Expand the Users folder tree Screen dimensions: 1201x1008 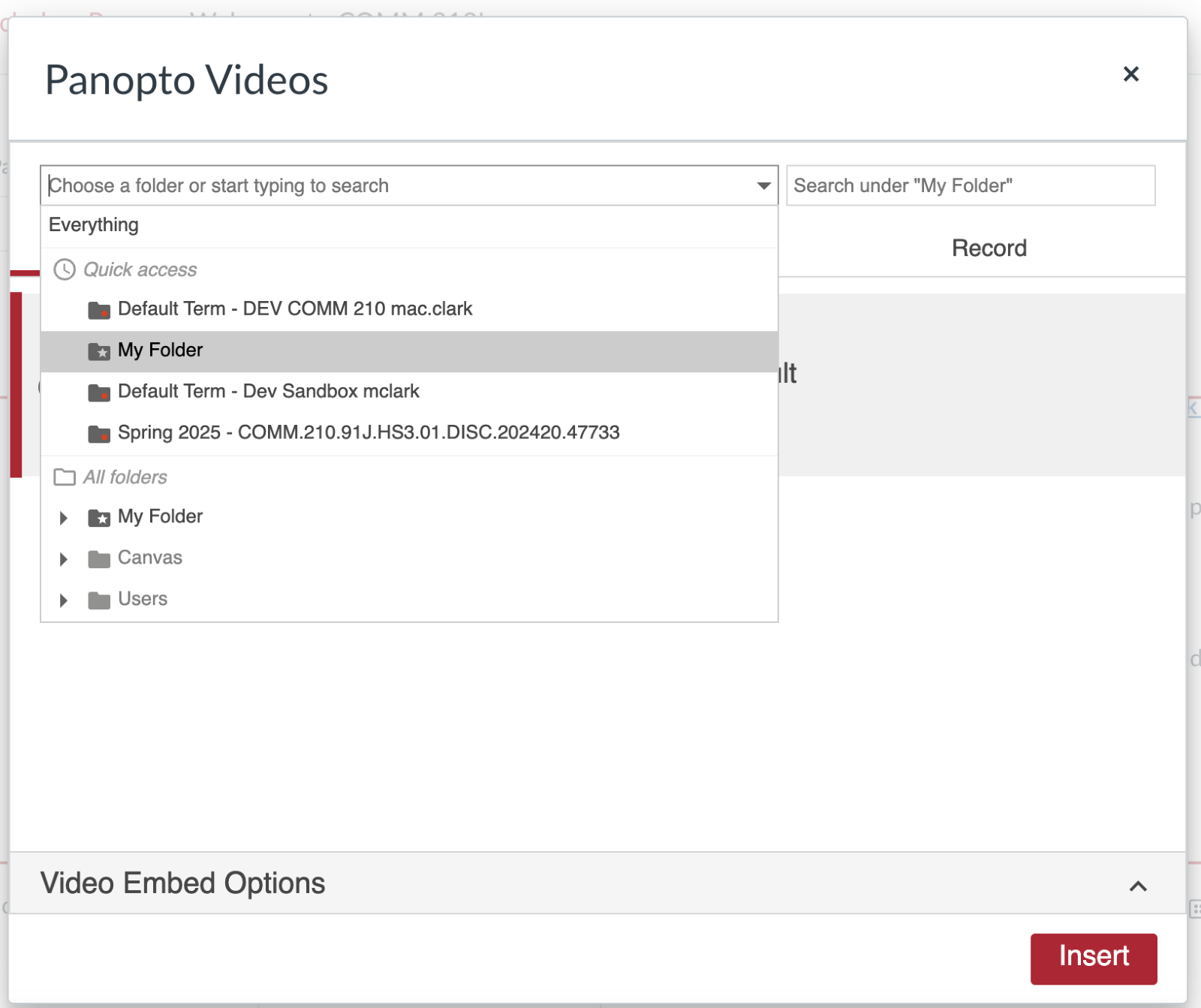pyautogui.click(x=63, y=599)
